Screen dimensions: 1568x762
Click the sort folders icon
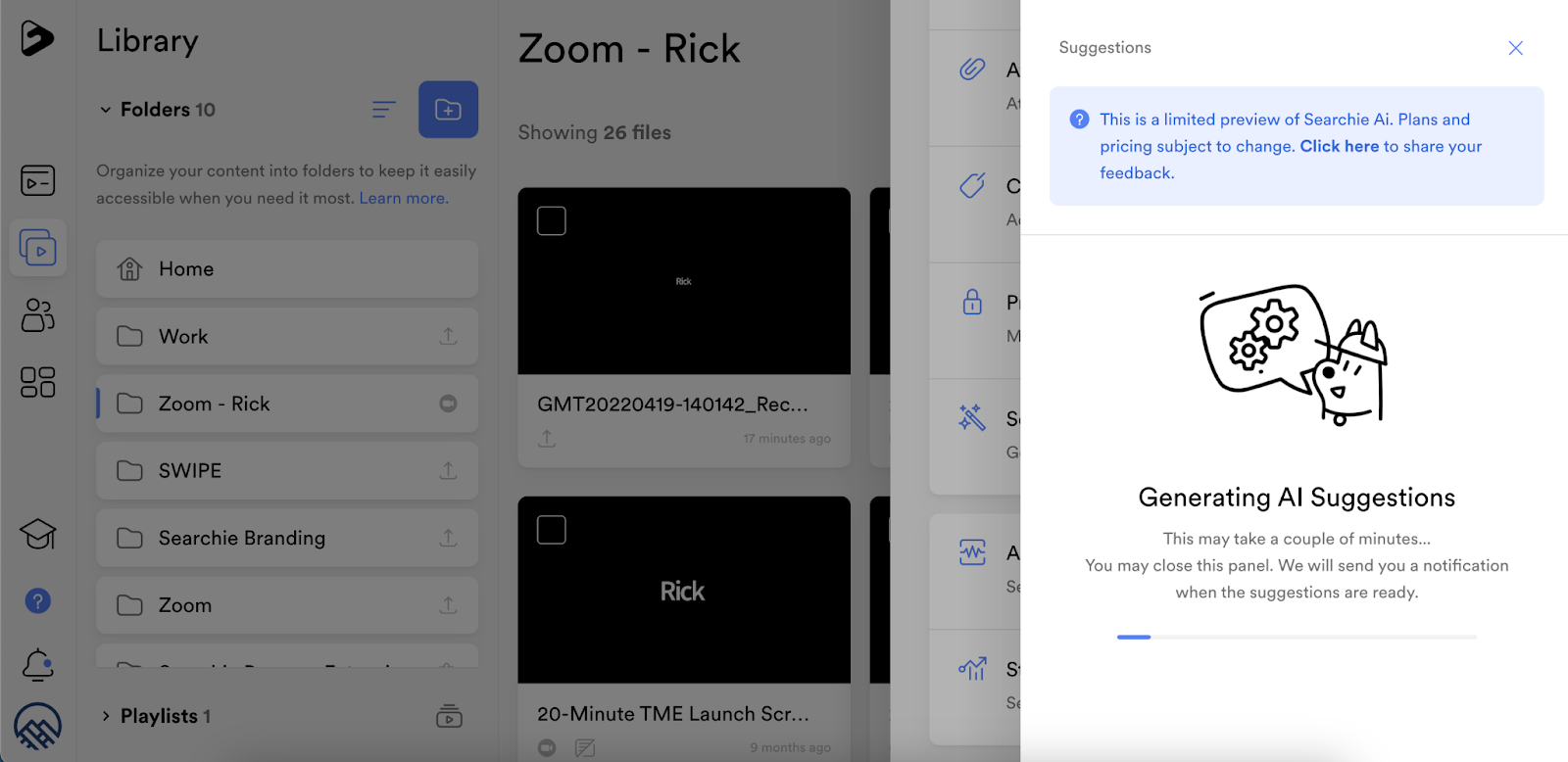(384, 110)
